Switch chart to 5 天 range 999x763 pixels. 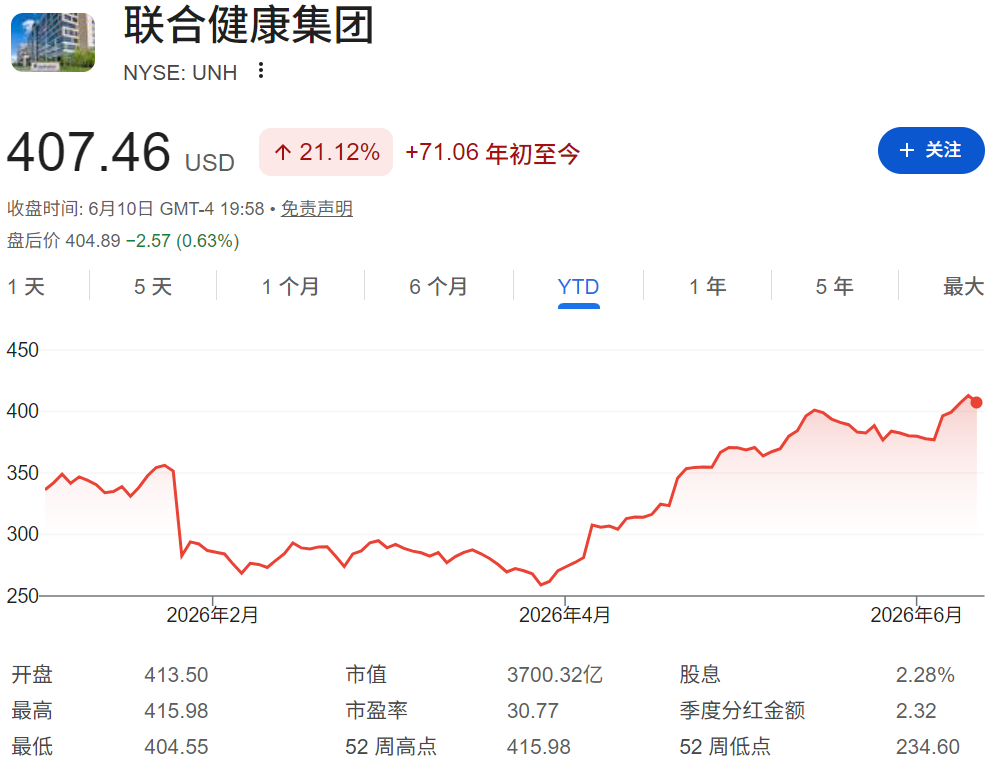153,287
